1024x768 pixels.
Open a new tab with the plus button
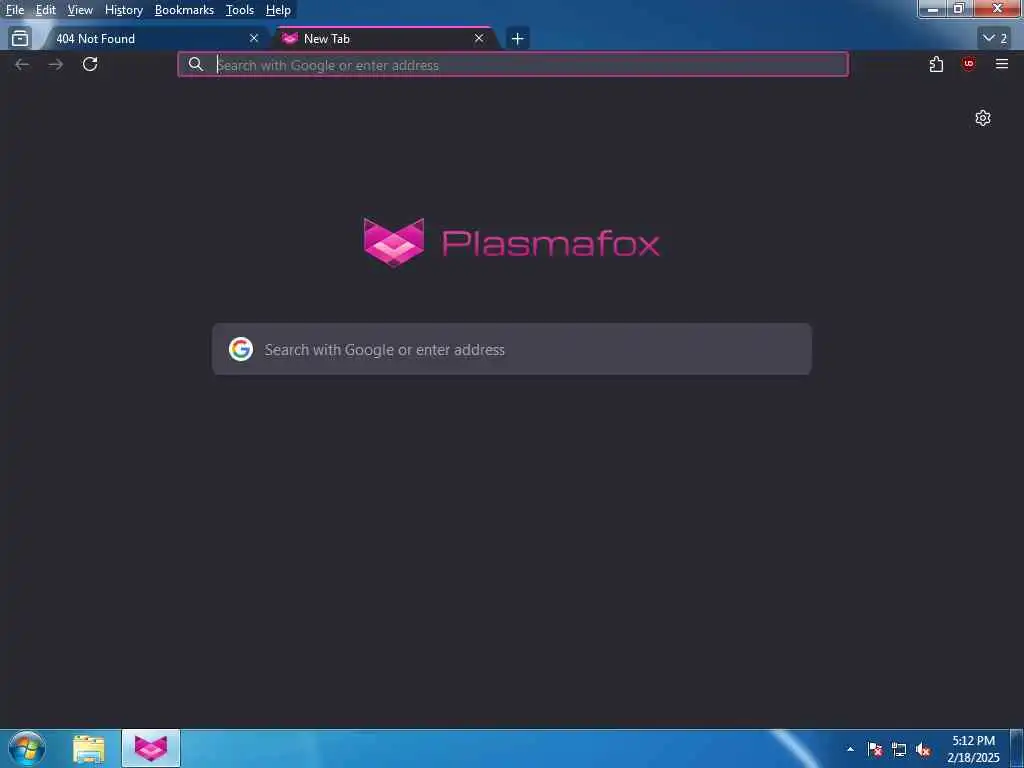tap(517, 39)
